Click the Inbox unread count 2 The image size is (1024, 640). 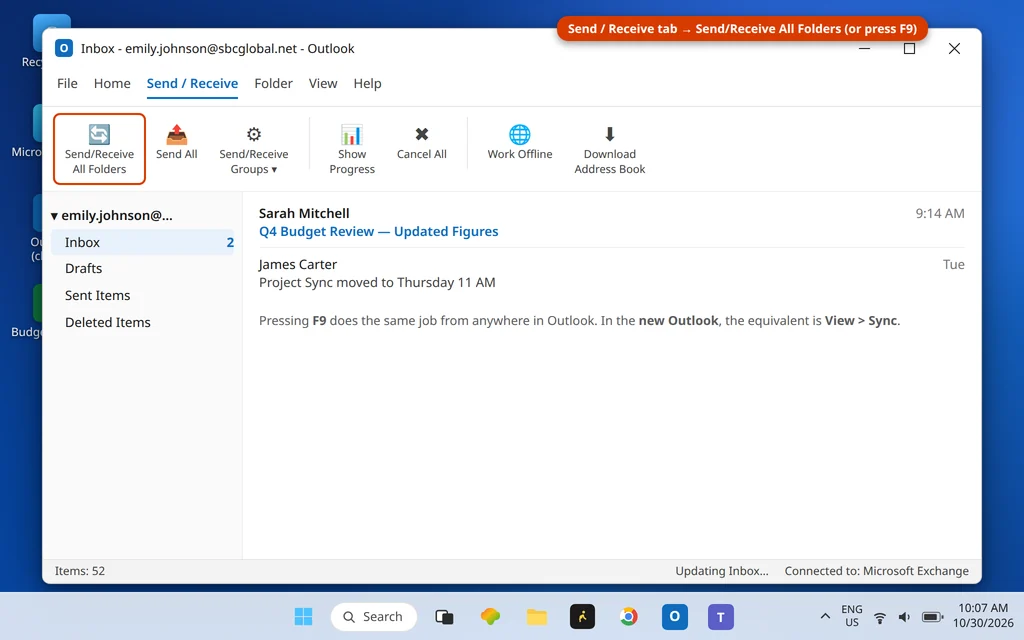coord(230,242)
